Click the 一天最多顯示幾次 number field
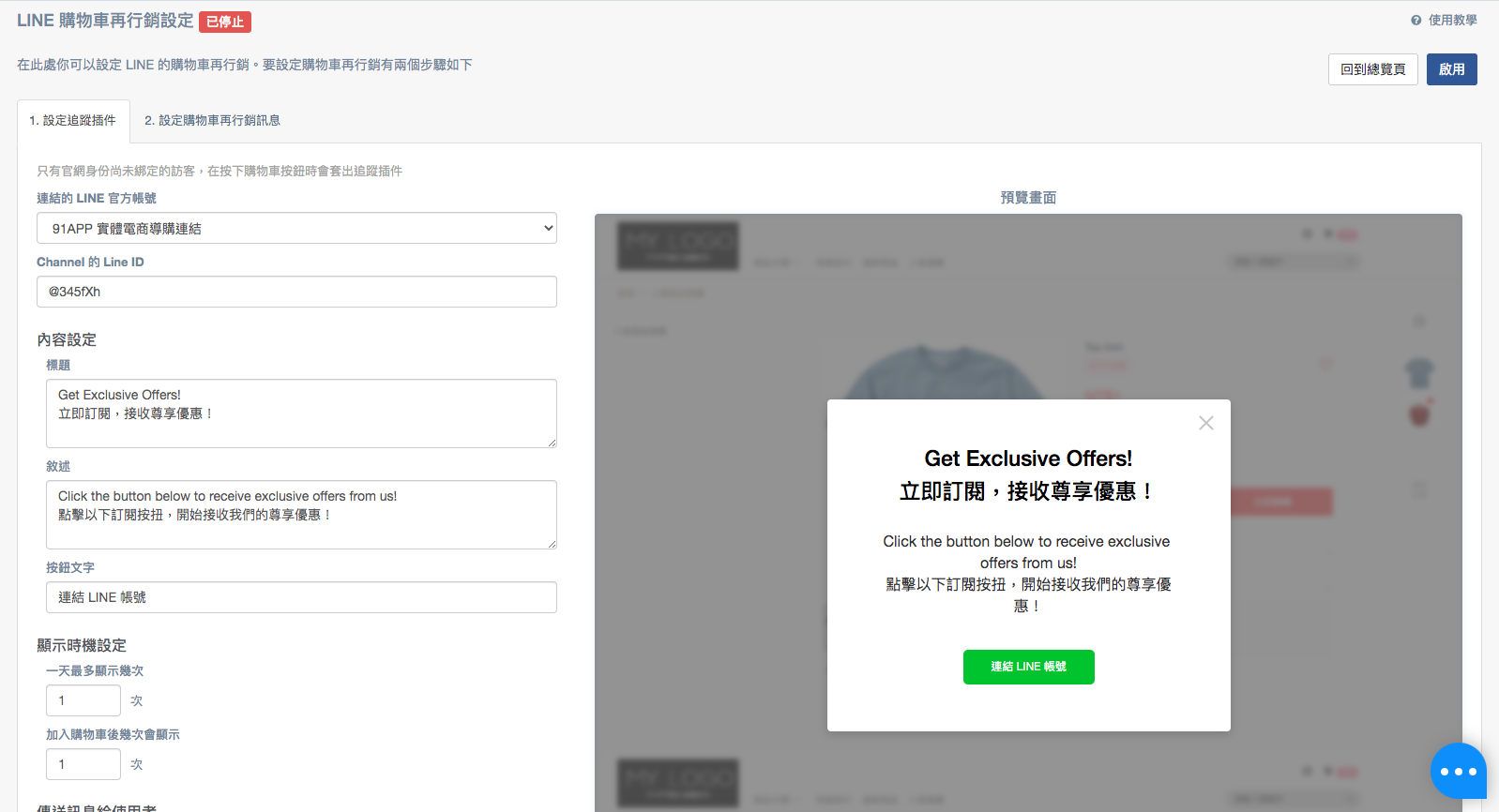The height and width of the screenshot is (812, 1499). pyautogui.click(x=83, y=700)
